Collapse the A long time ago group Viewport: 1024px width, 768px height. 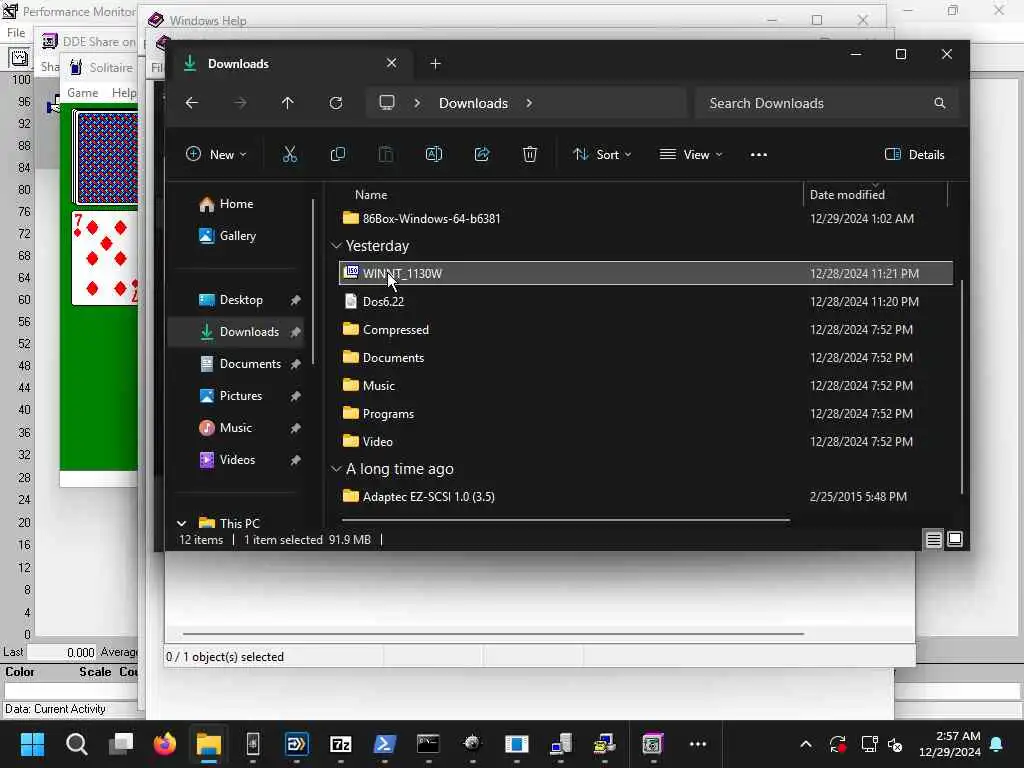coord(336,469)
